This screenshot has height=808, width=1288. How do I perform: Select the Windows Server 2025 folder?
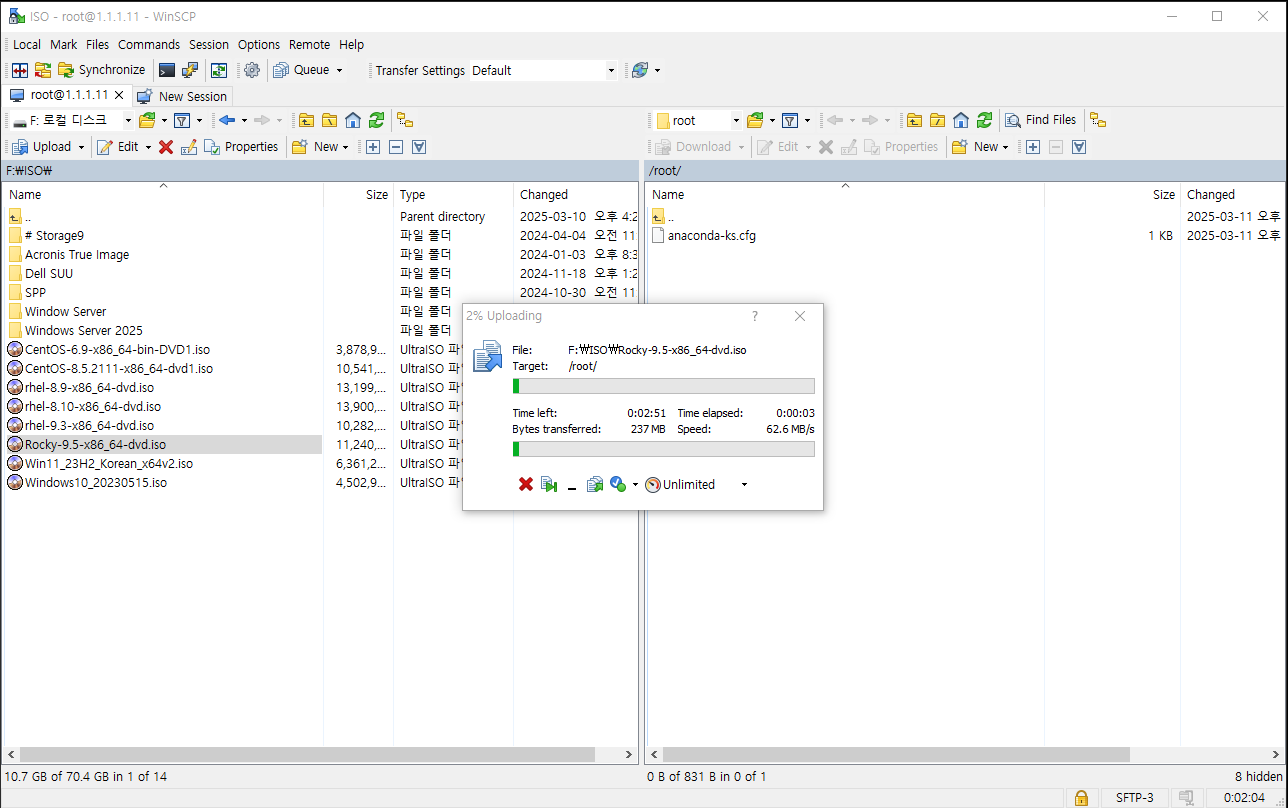coord(84,330)
